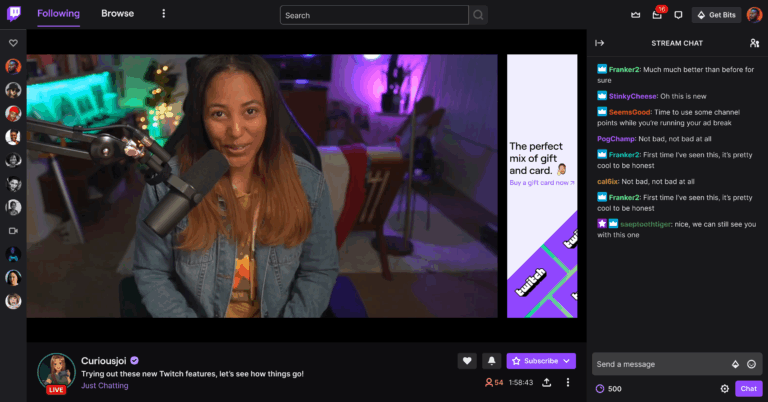The width and height of the screenshot is (768, 402).
Task: Open the chat settings gear icon
Action: (x=725, y=389)
